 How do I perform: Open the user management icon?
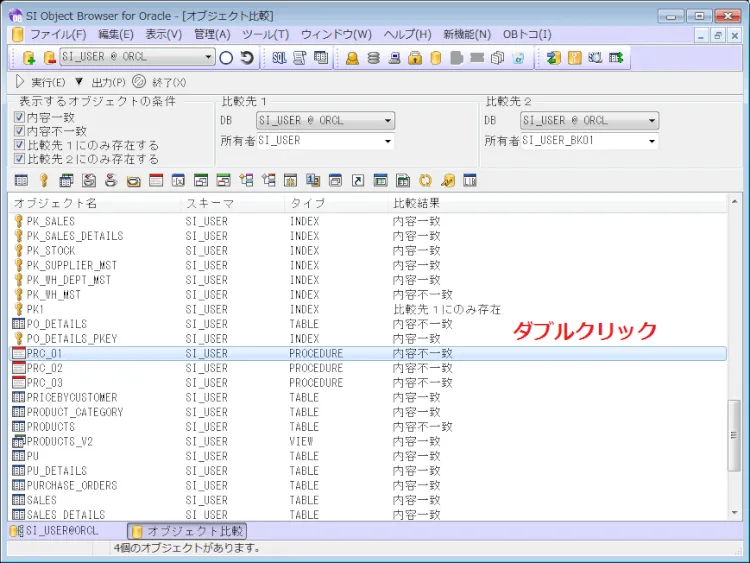pos(353,58)
